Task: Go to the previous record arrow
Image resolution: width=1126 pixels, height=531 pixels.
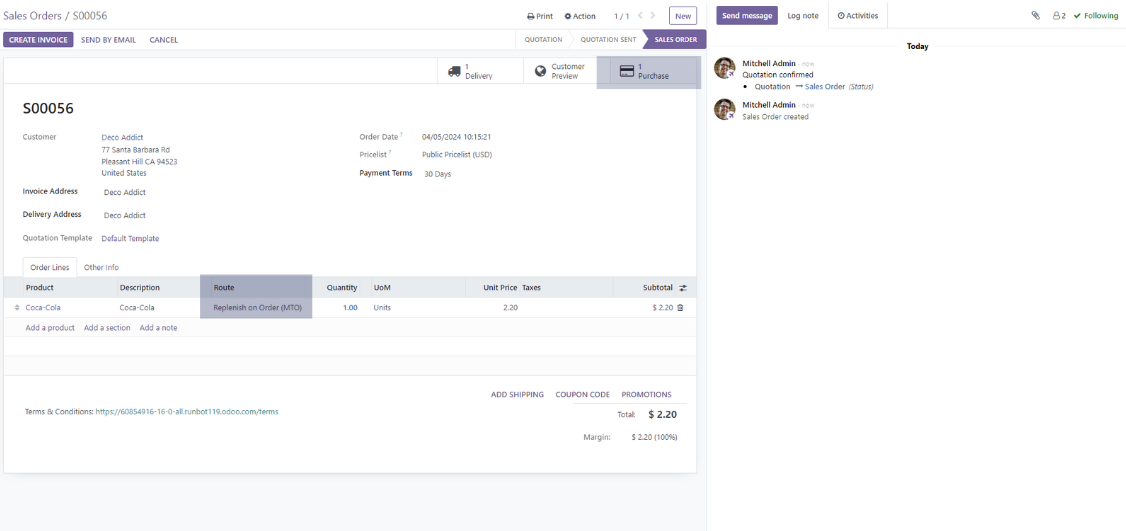Action: click(640, 16)
